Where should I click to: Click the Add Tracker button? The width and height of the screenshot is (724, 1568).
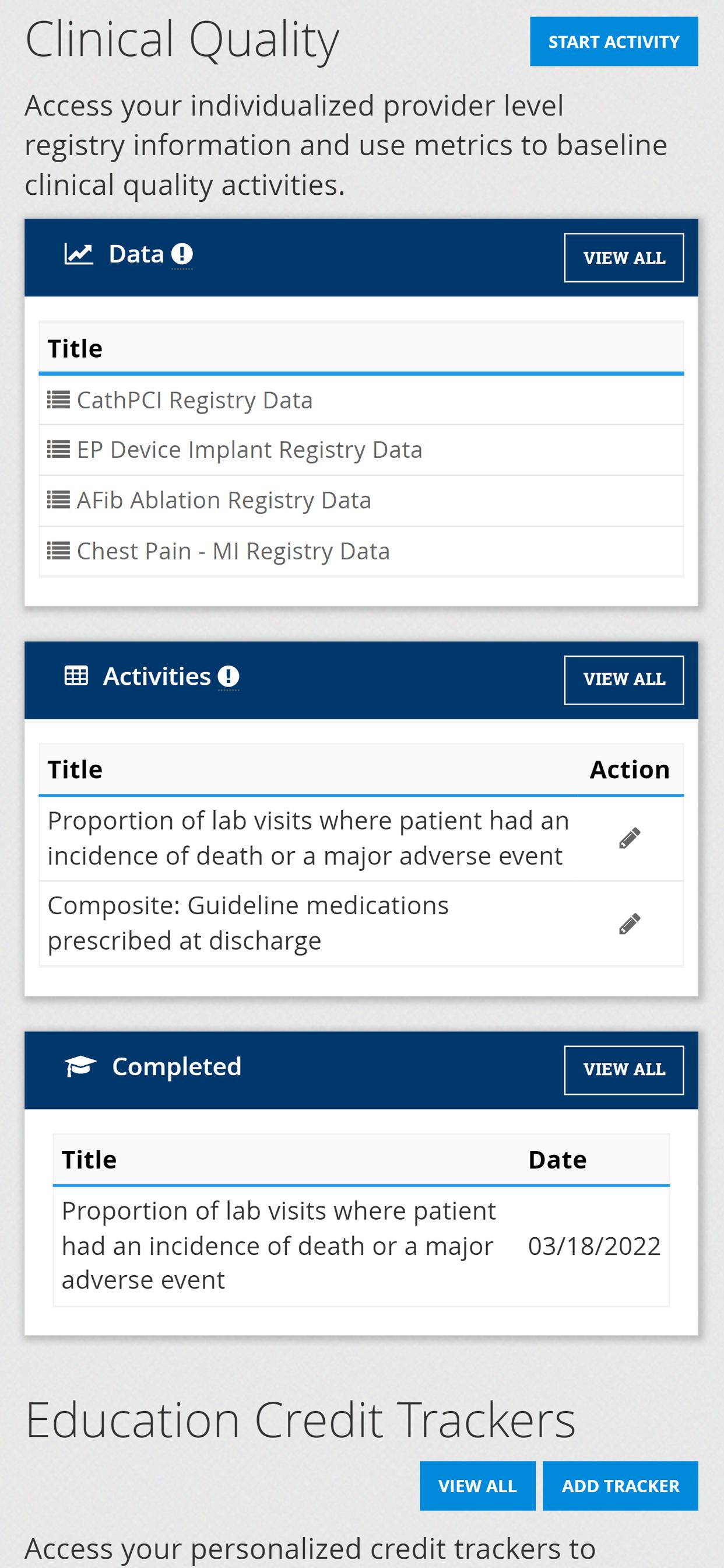pos(620,1485)
